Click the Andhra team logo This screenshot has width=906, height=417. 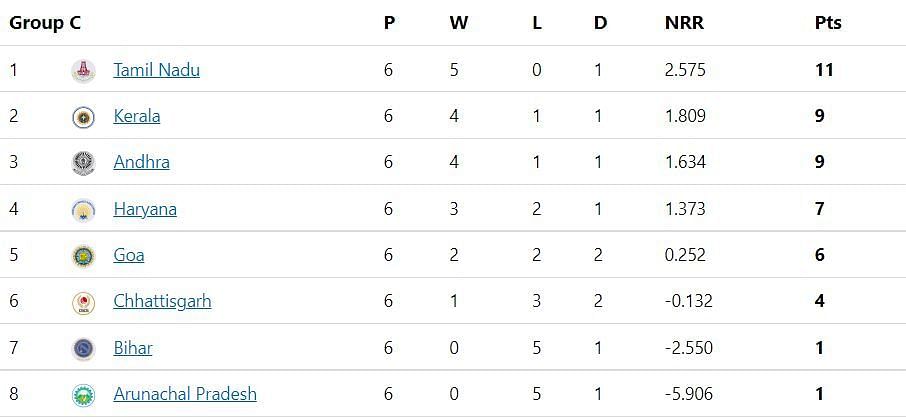[83, 163]
